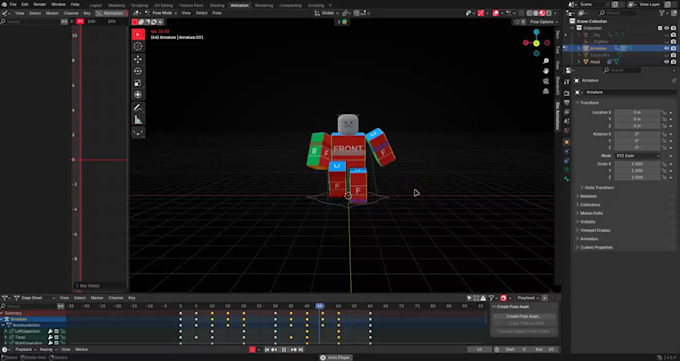Click the Anim Player status bar button
The image size is (680, 361).
pyautogui.click(x=335, y=358)
